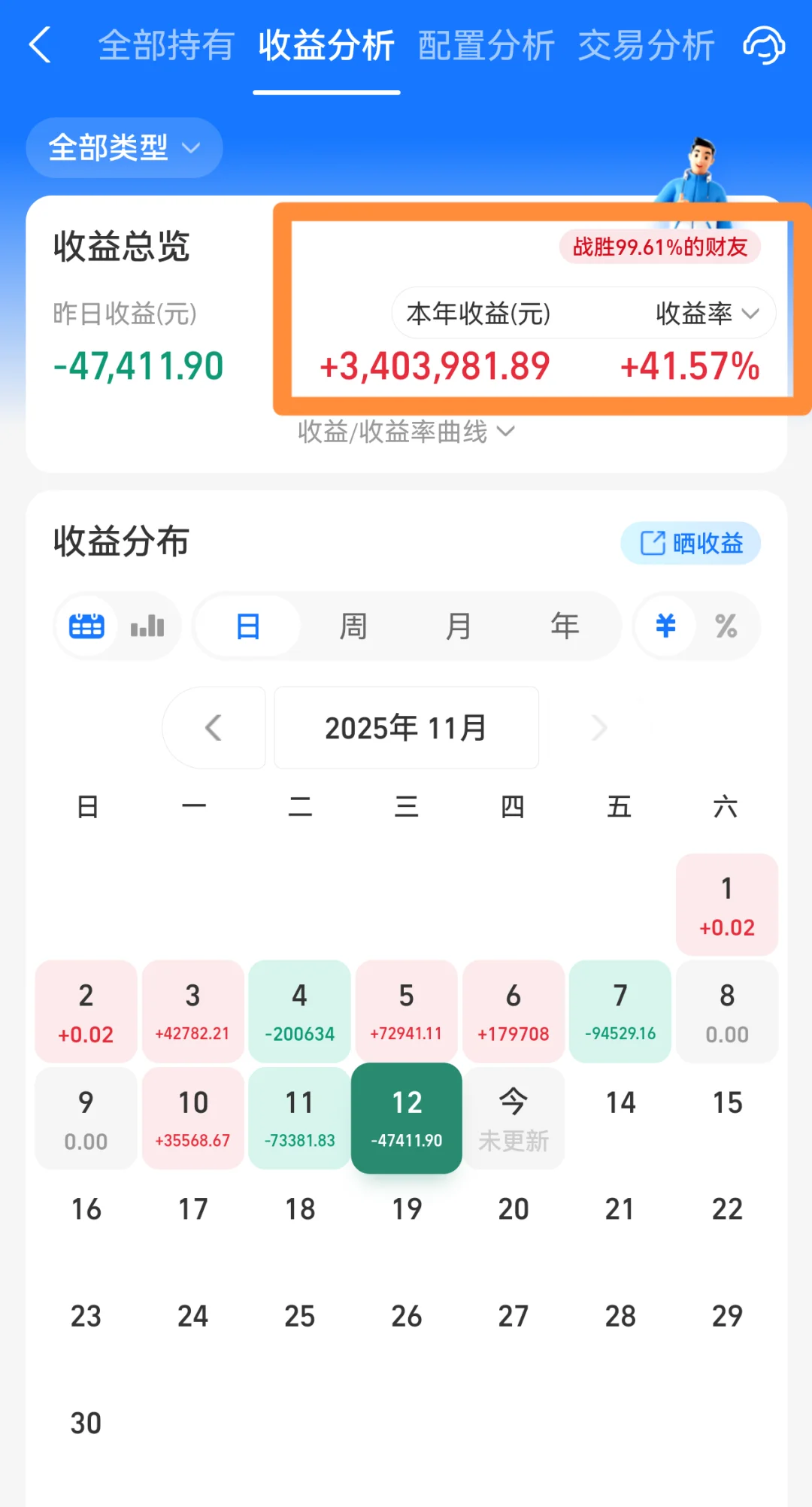812x1507 pixels.
Task: Select November 6 showing +179708
Action: (x=513, y=1011)
